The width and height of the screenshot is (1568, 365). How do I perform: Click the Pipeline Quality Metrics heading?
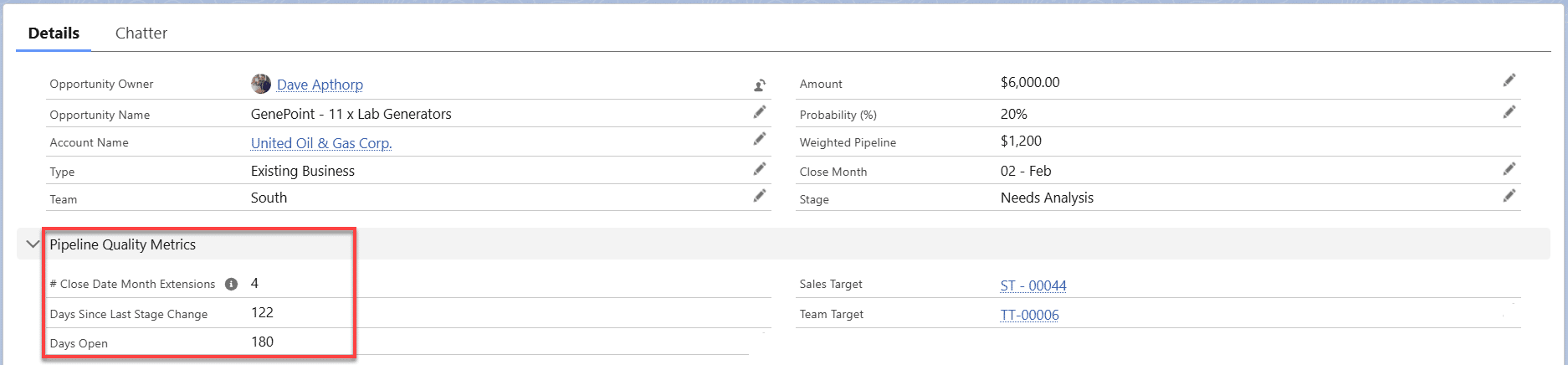coord(123,244)
